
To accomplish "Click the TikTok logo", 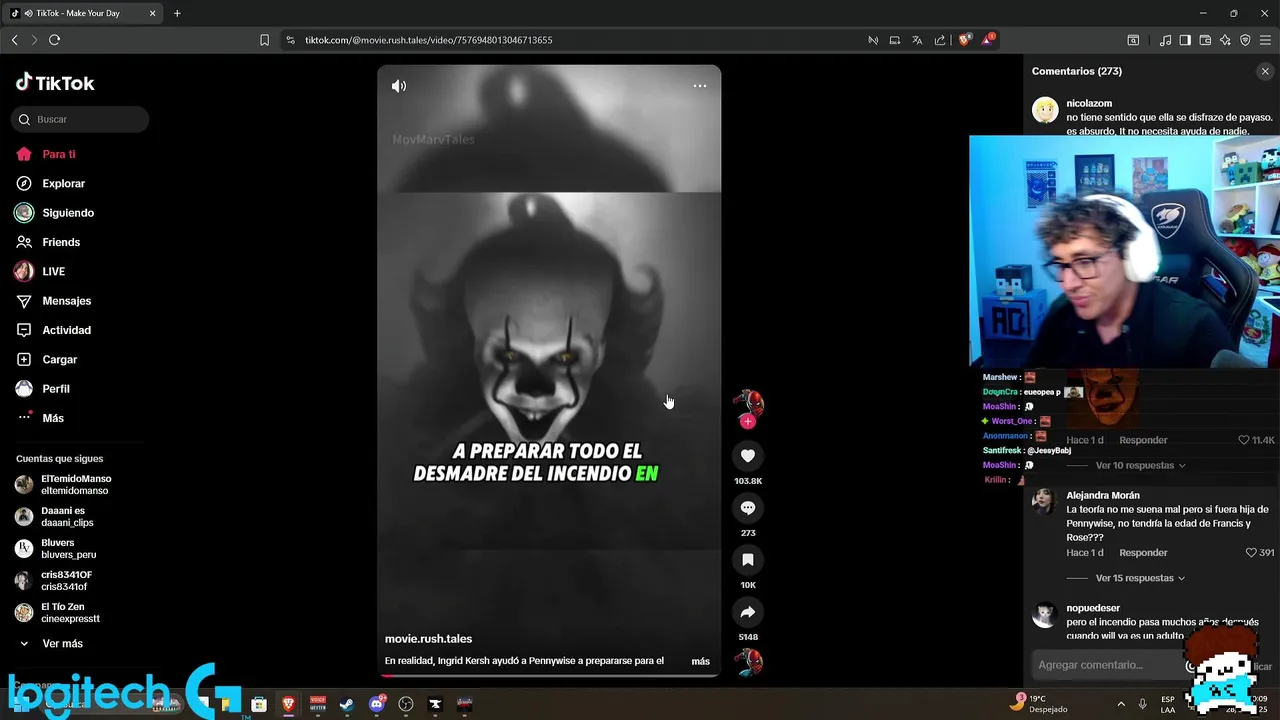I will 55,83.
